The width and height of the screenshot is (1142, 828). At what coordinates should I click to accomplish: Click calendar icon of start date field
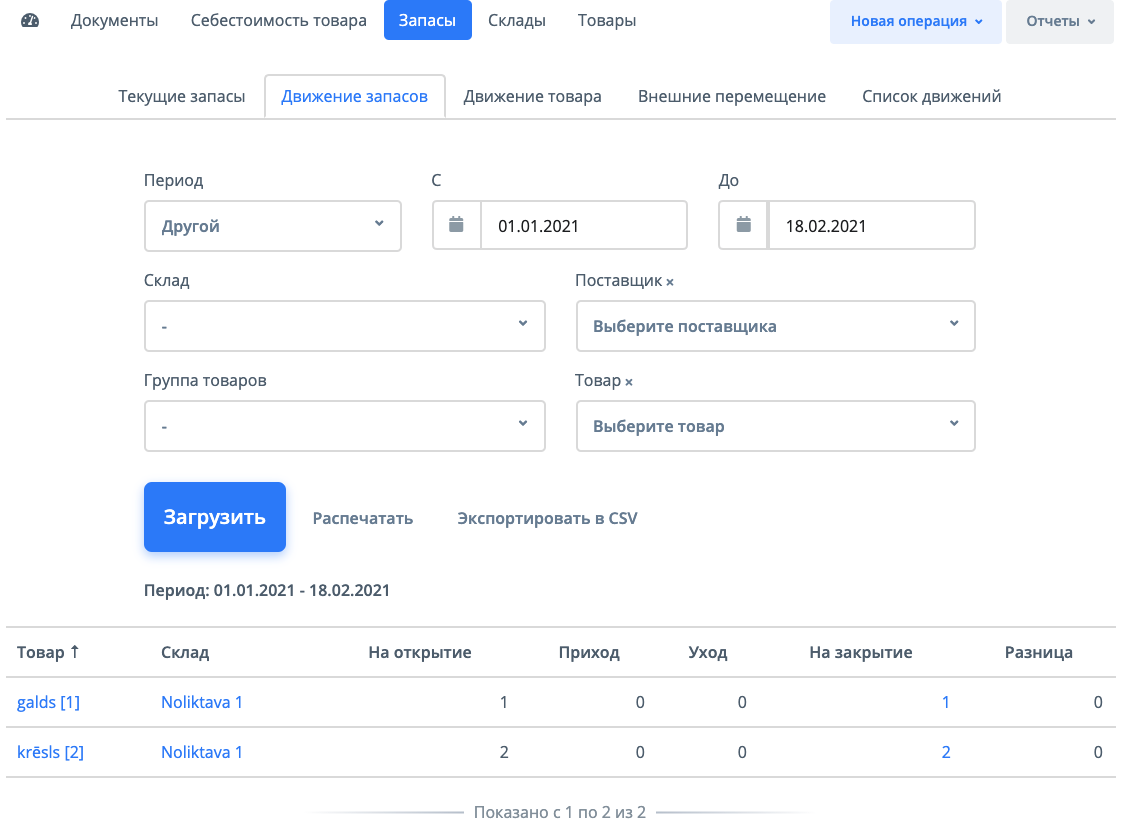click(457, 225)
